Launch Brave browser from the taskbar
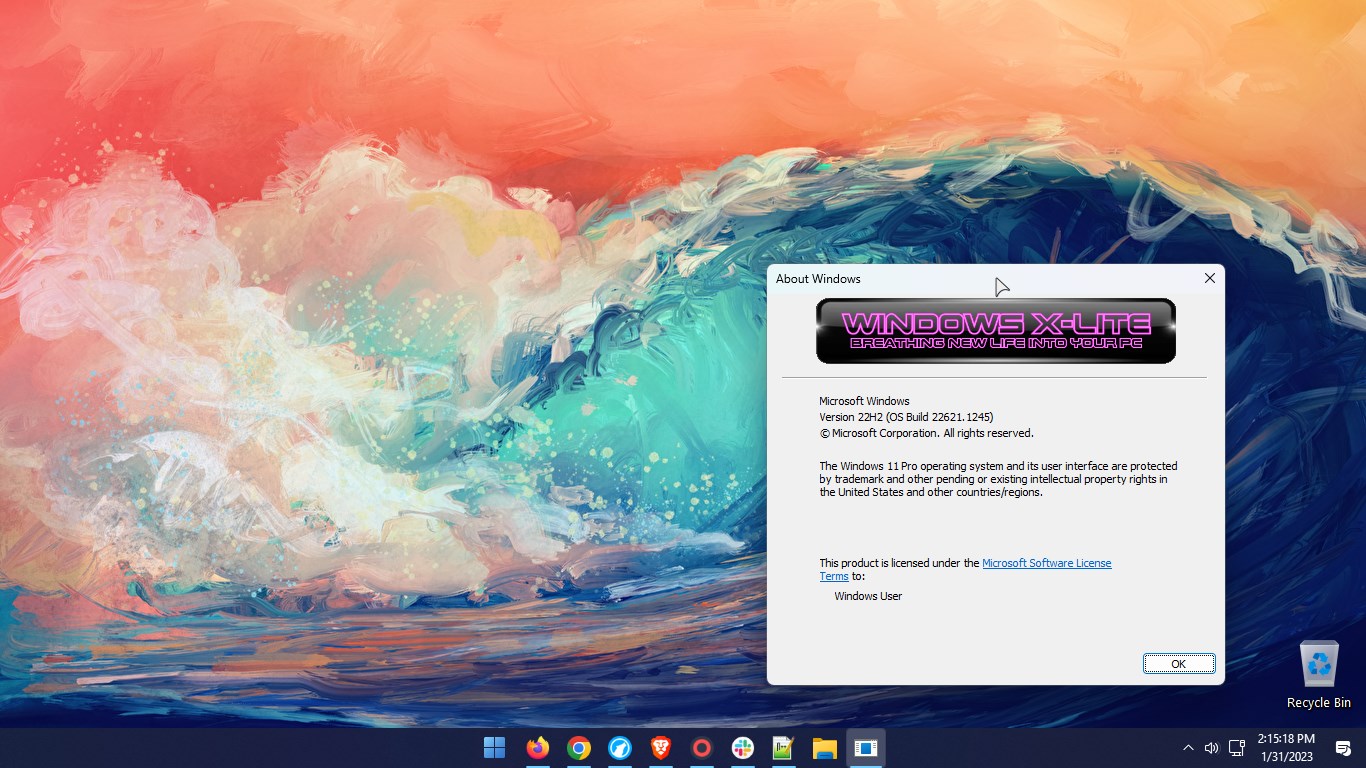The image size is (1366, 768). [x=661, y=748]
